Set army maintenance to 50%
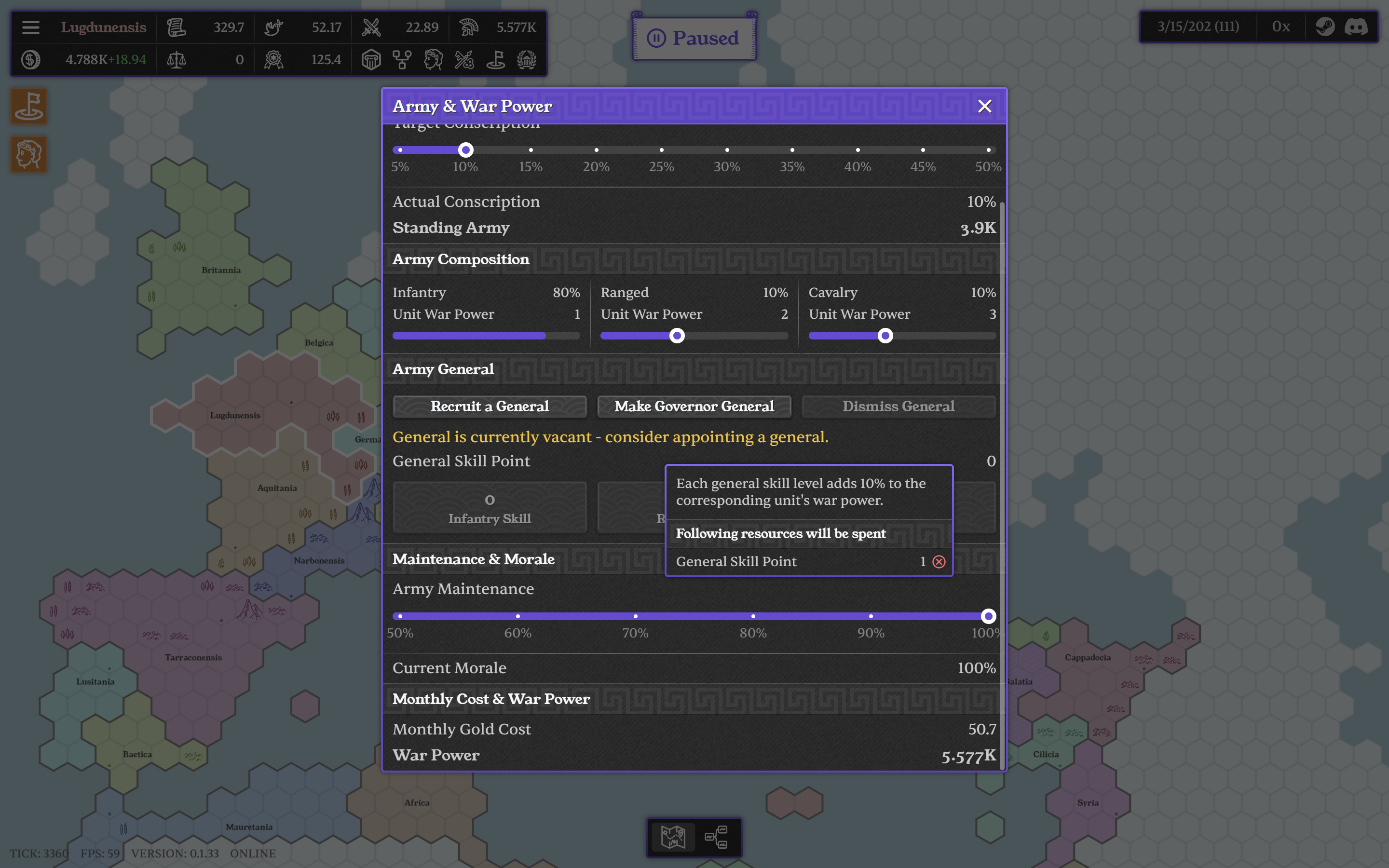Image resolution: width=1389 pixels, height=868 pixels. tap(400, 616)
